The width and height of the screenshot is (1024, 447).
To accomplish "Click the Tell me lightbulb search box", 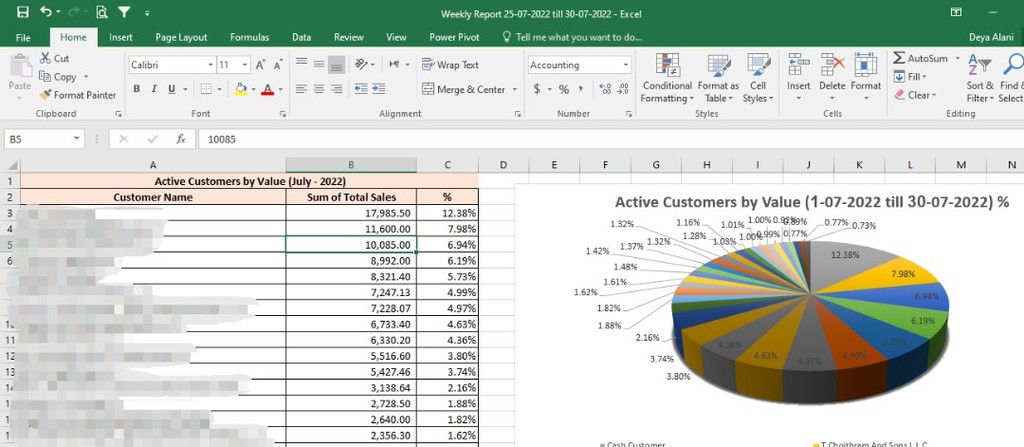I will [572, 37].
